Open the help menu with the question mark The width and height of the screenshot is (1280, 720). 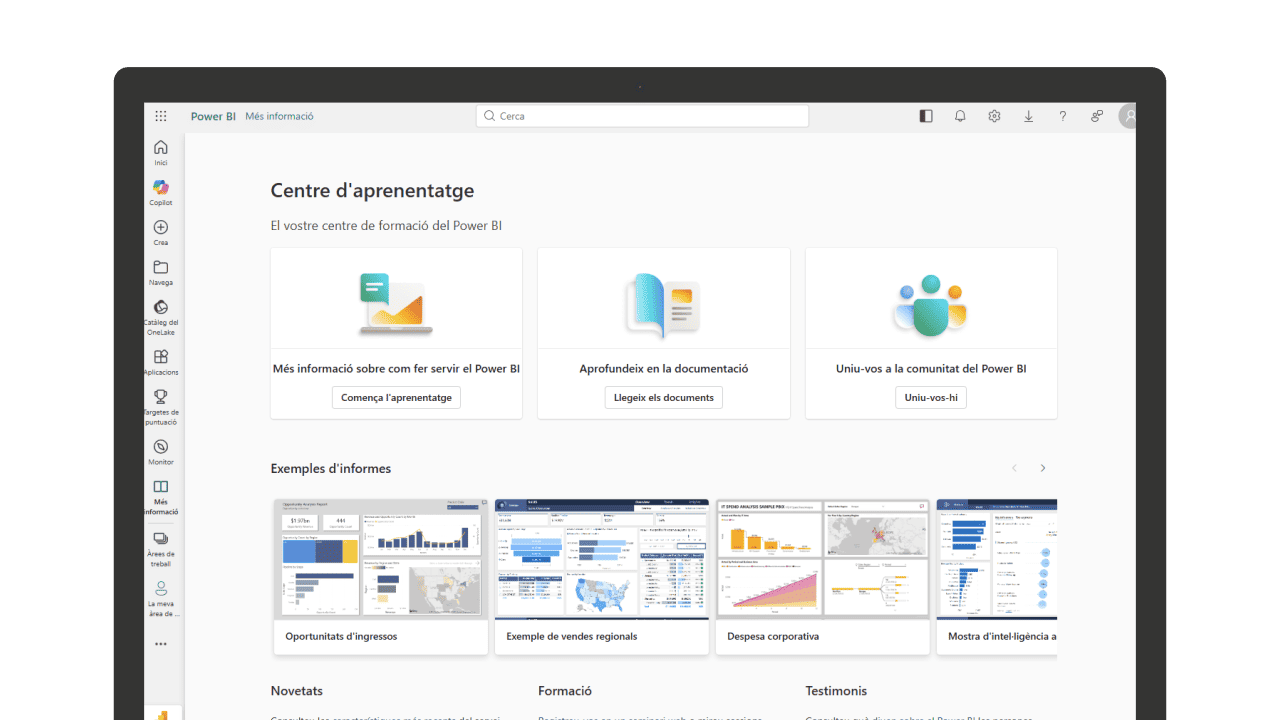1062,115
